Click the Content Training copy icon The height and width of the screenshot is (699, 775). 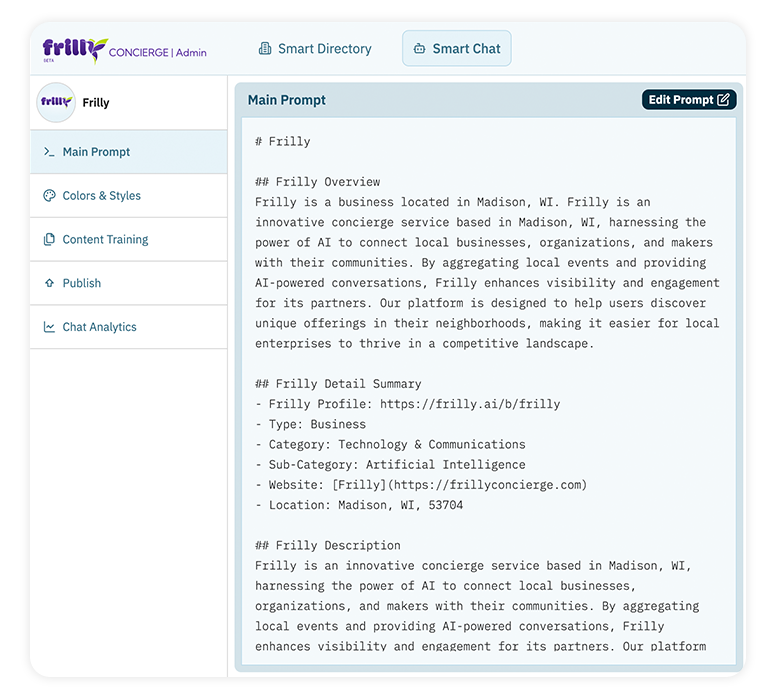coord(49,240)
